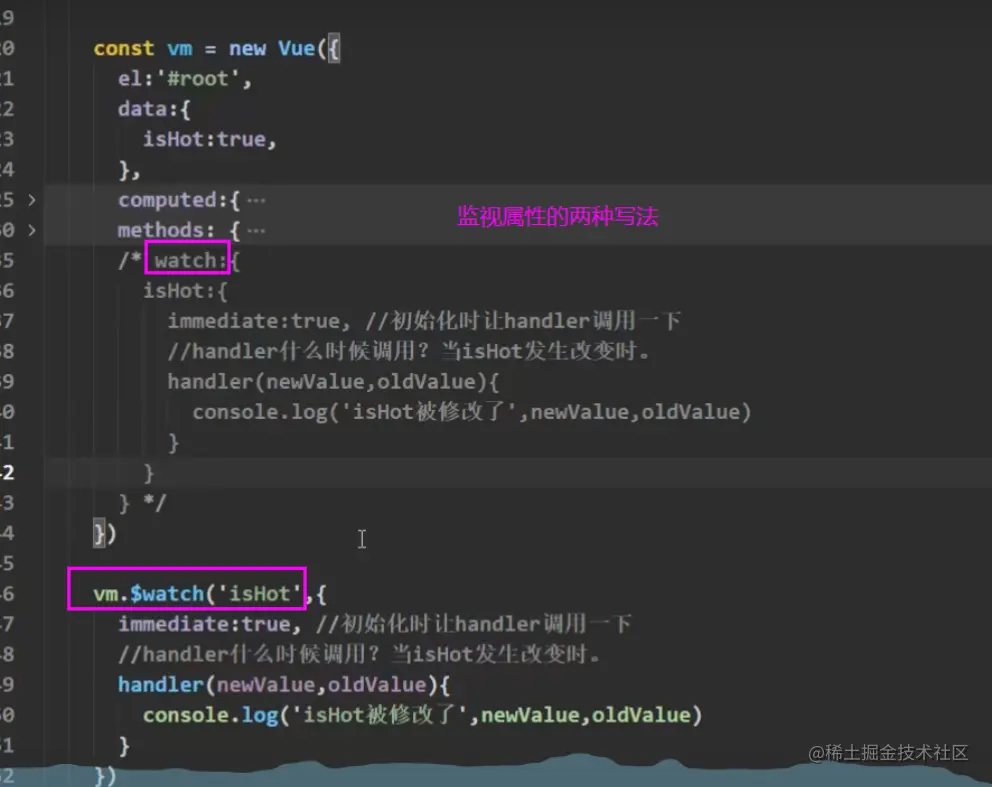
Task: Click the active console.log statement
Action: pyautogui.click(x=422, y=715)
